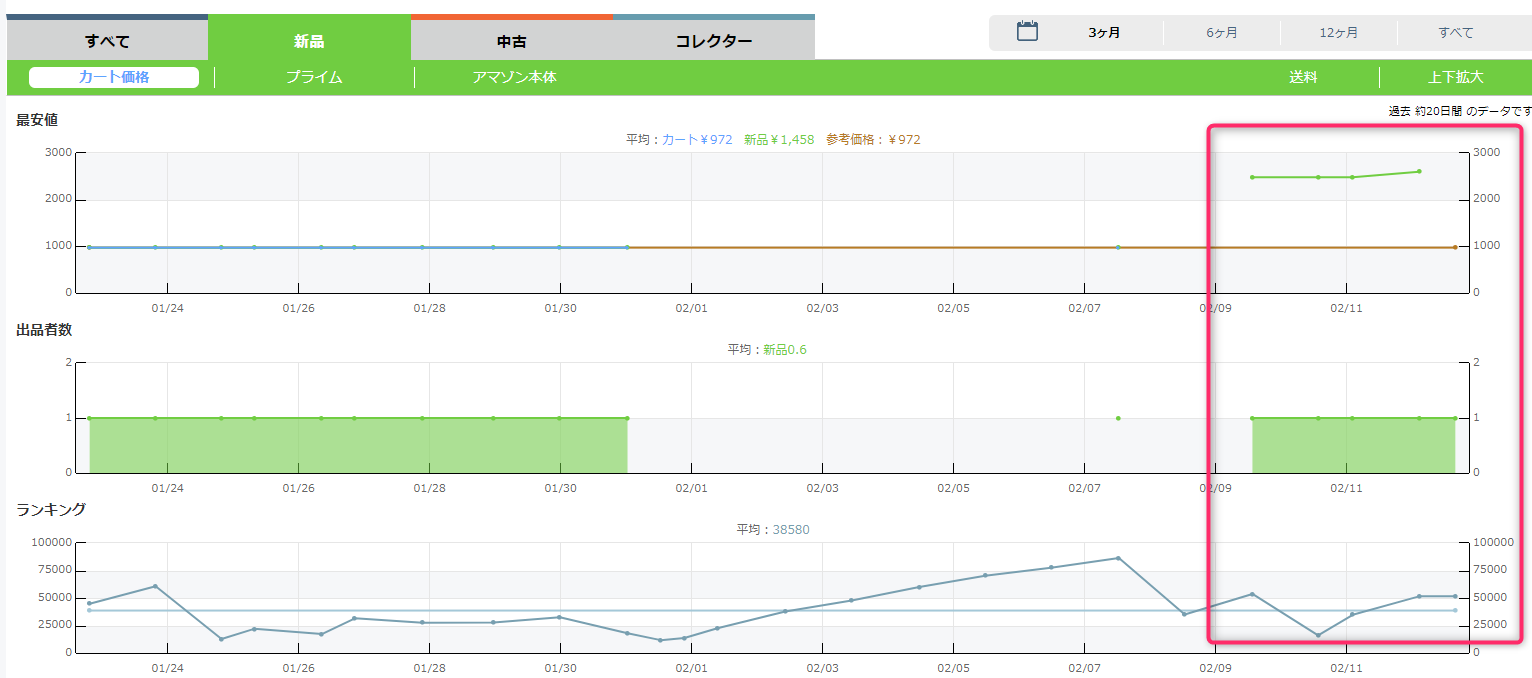Select the gray すべて tab beside 新品

[x=107, y=41]
